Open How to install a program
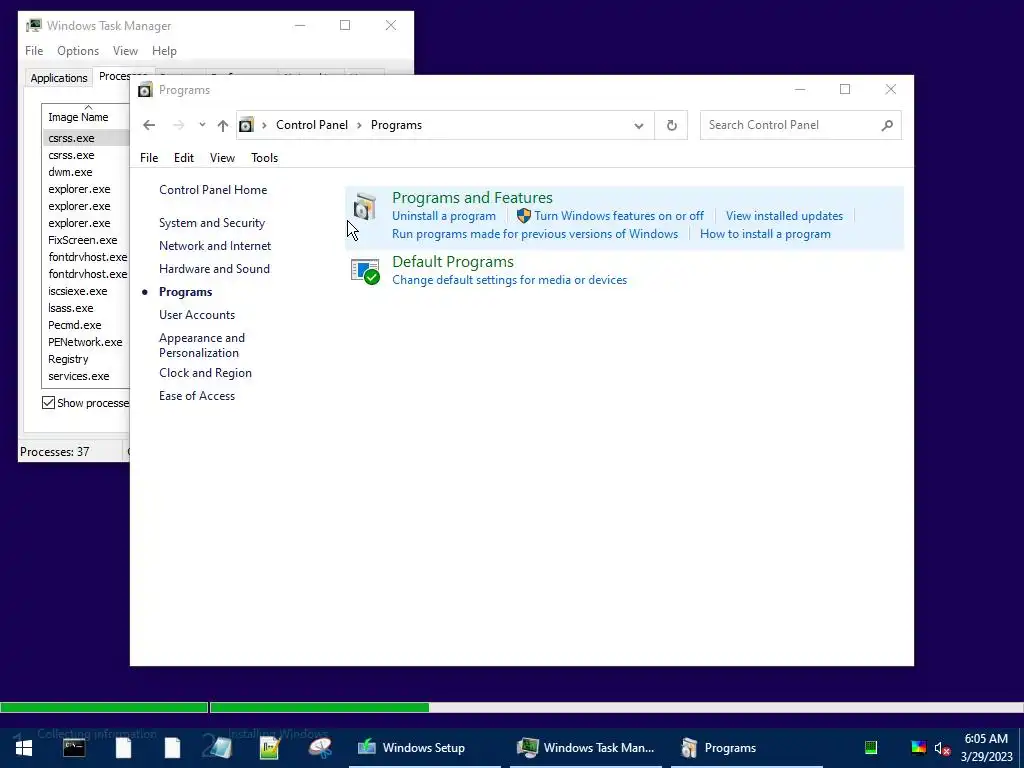The image size is (1024, 768). pos(765,234)
